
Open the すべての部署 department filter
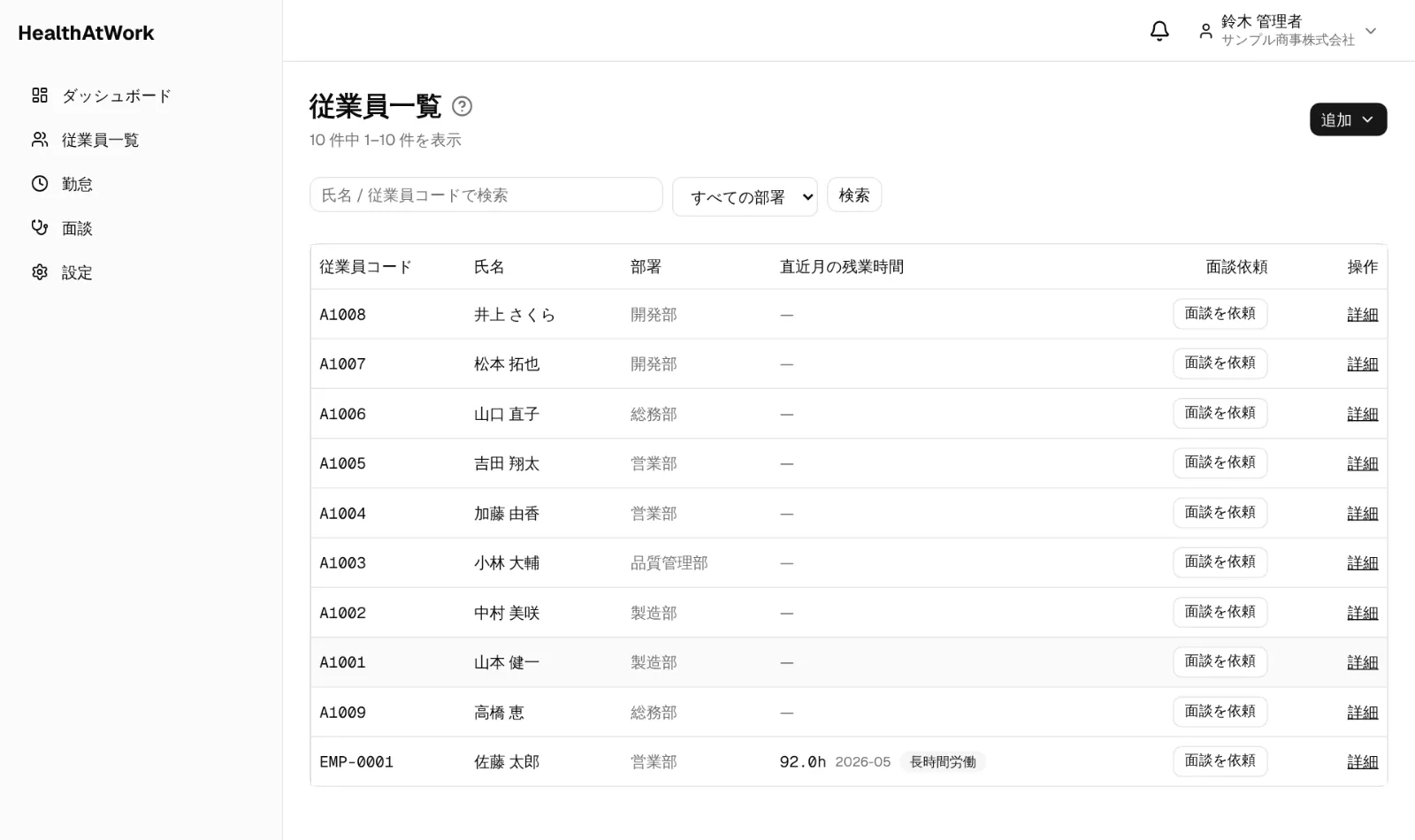(x=745, y=196)
